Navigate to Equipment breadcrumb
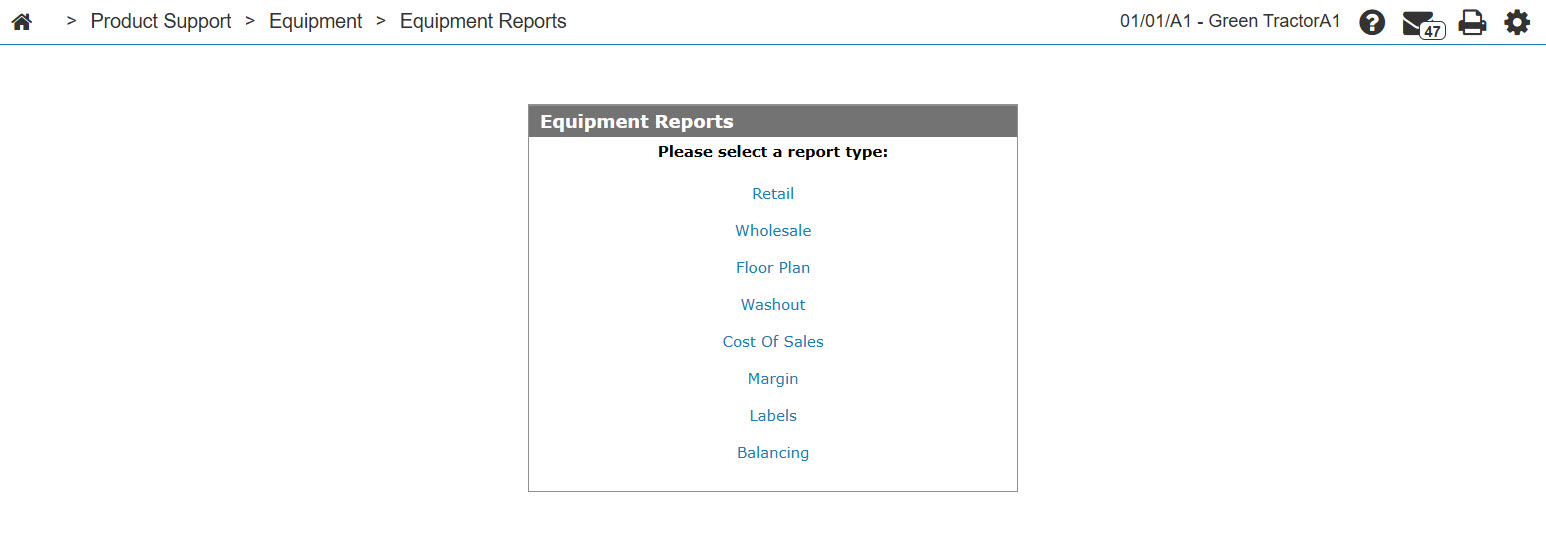This screenshot has width=1546, height=540. 316,21
